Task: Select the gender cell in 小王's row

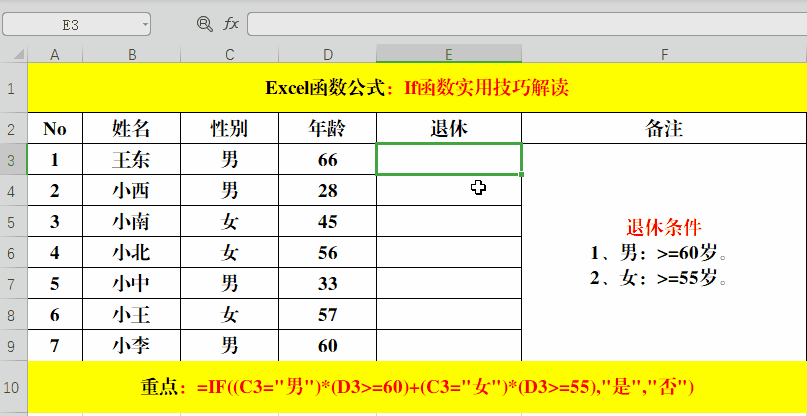Action: (230, 314)
